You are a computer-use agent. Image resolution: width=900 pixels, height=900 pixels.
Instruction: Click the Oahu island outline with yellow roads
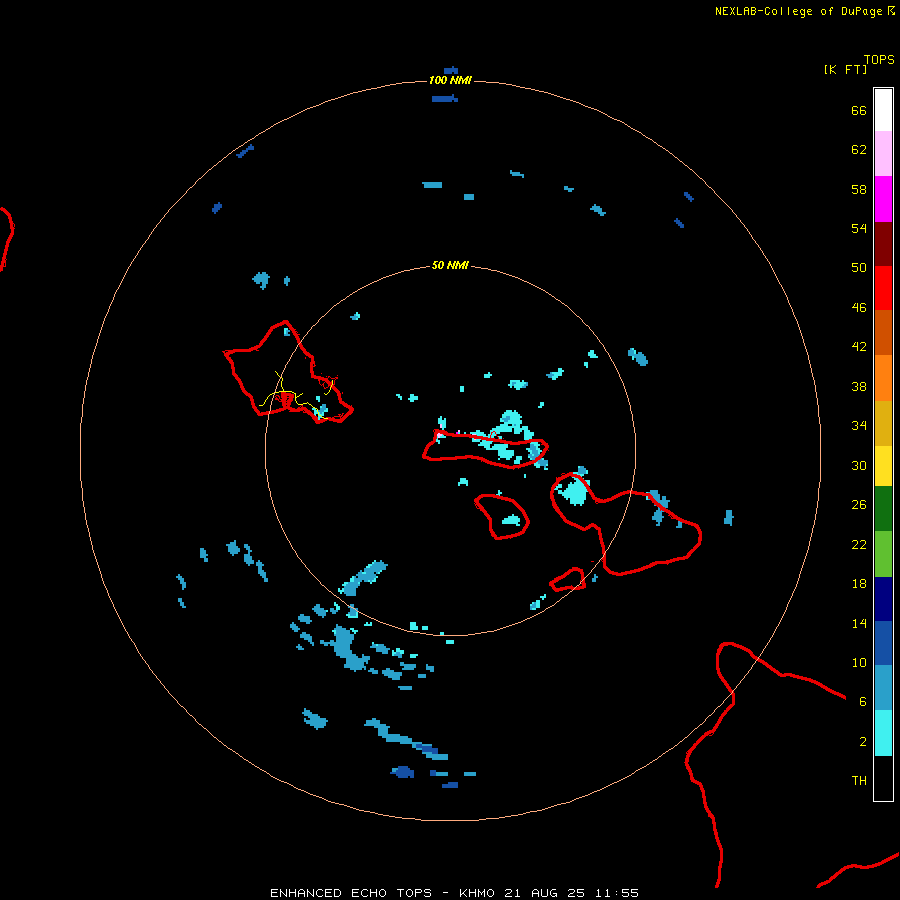coord(288,373)
